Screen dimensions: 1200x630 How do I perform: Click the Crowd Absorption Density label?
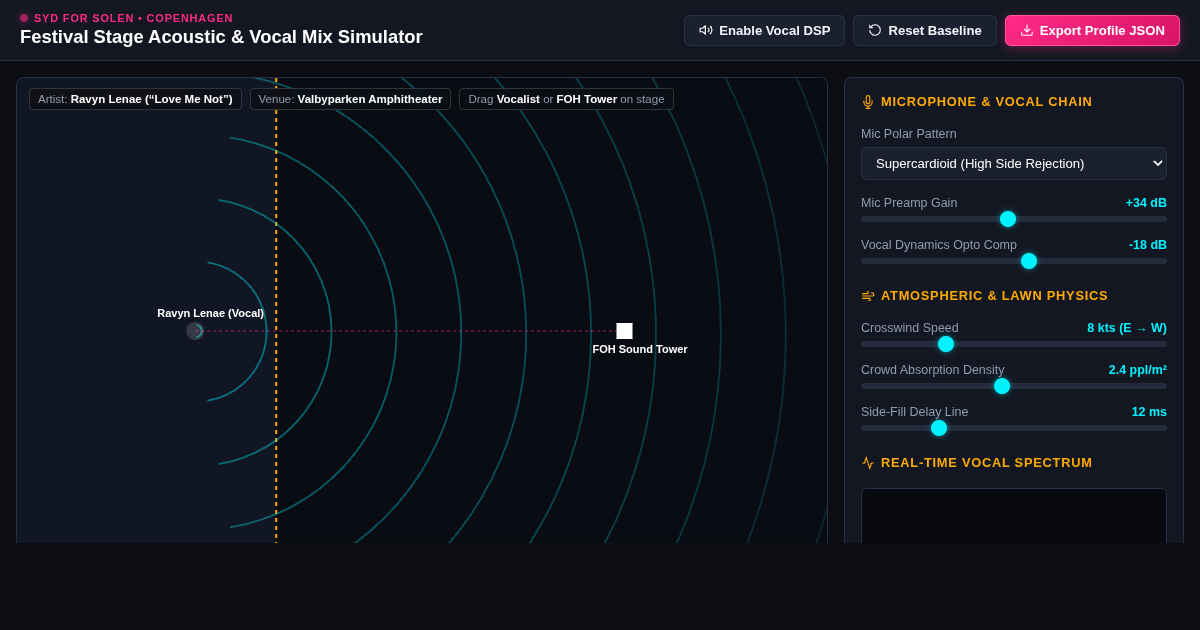point(933,370)
